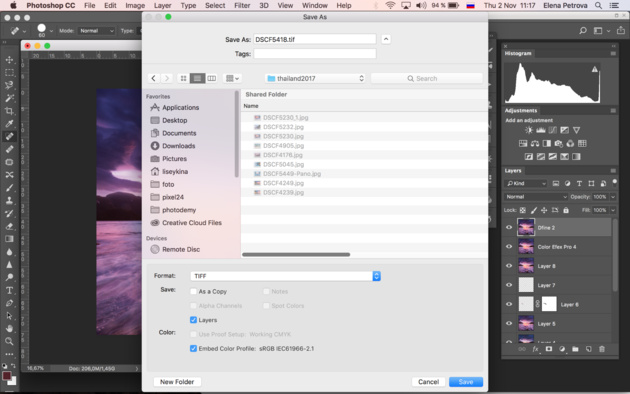Open the Select menu
This screenshot has width=630, height=394.
coord(215,6)
